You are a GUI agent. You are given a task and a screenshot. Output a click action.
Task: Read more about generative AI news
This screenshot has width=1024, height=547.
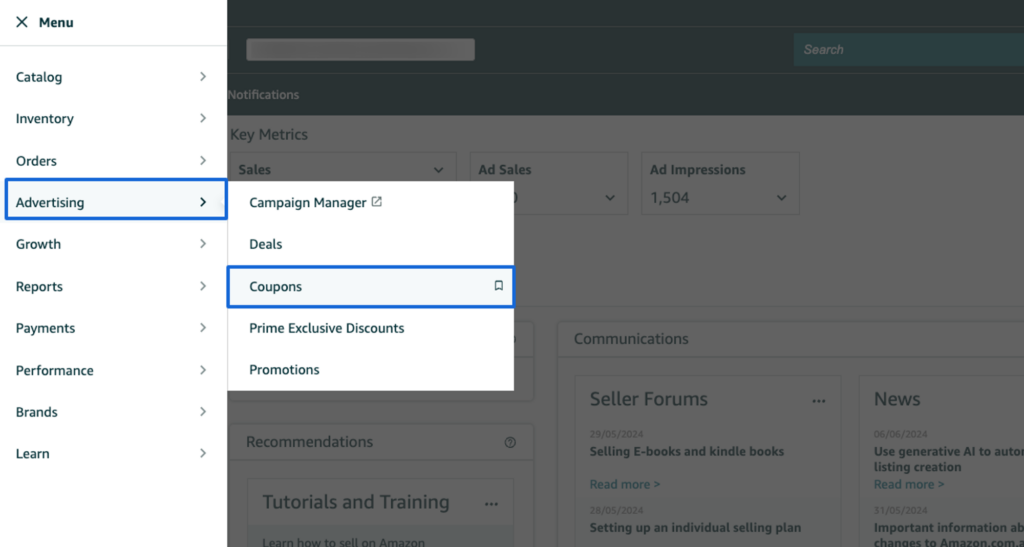(x=909, y=484)
